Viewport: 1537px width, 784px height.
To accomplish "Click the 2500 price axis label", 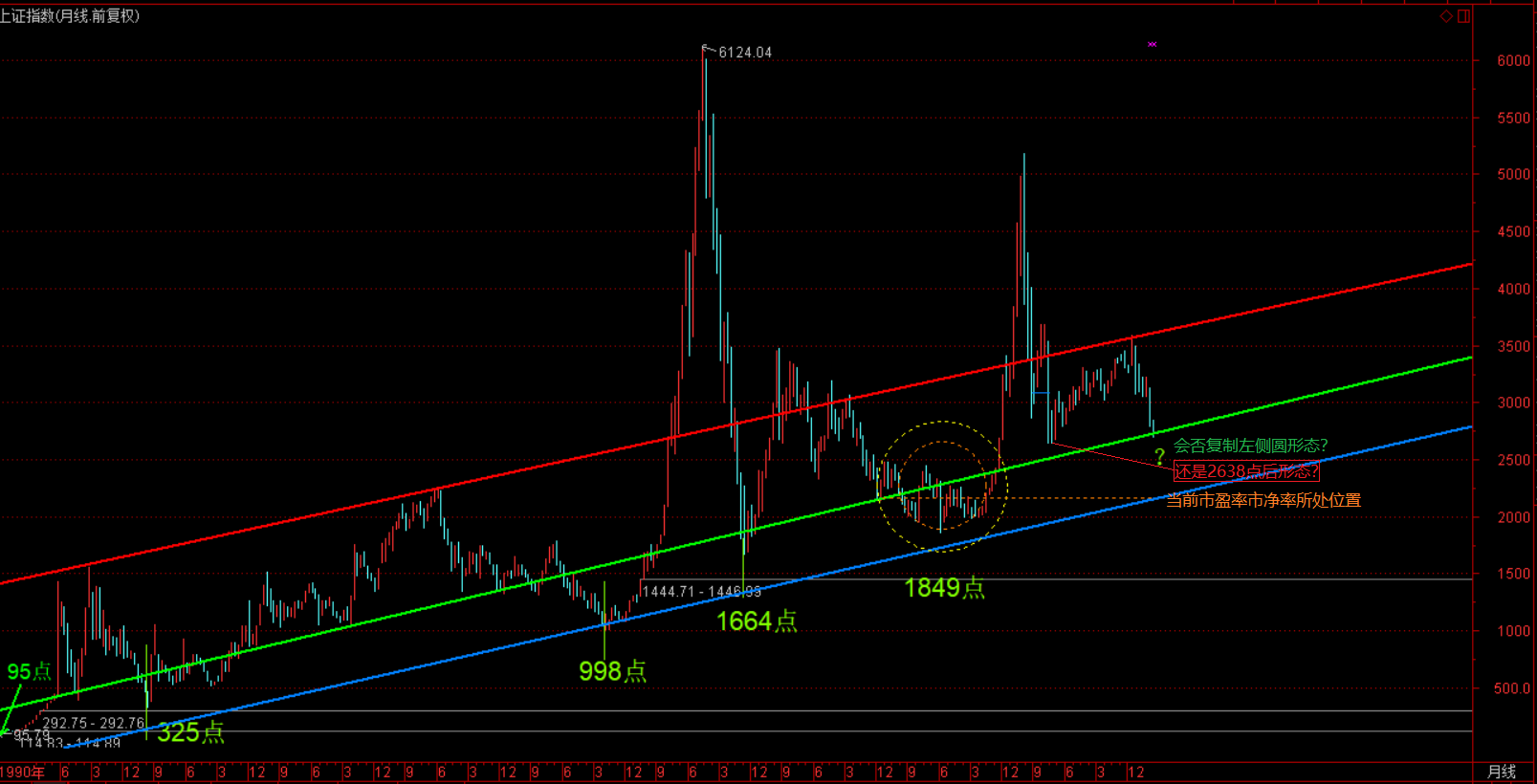I will [1514, 460].
